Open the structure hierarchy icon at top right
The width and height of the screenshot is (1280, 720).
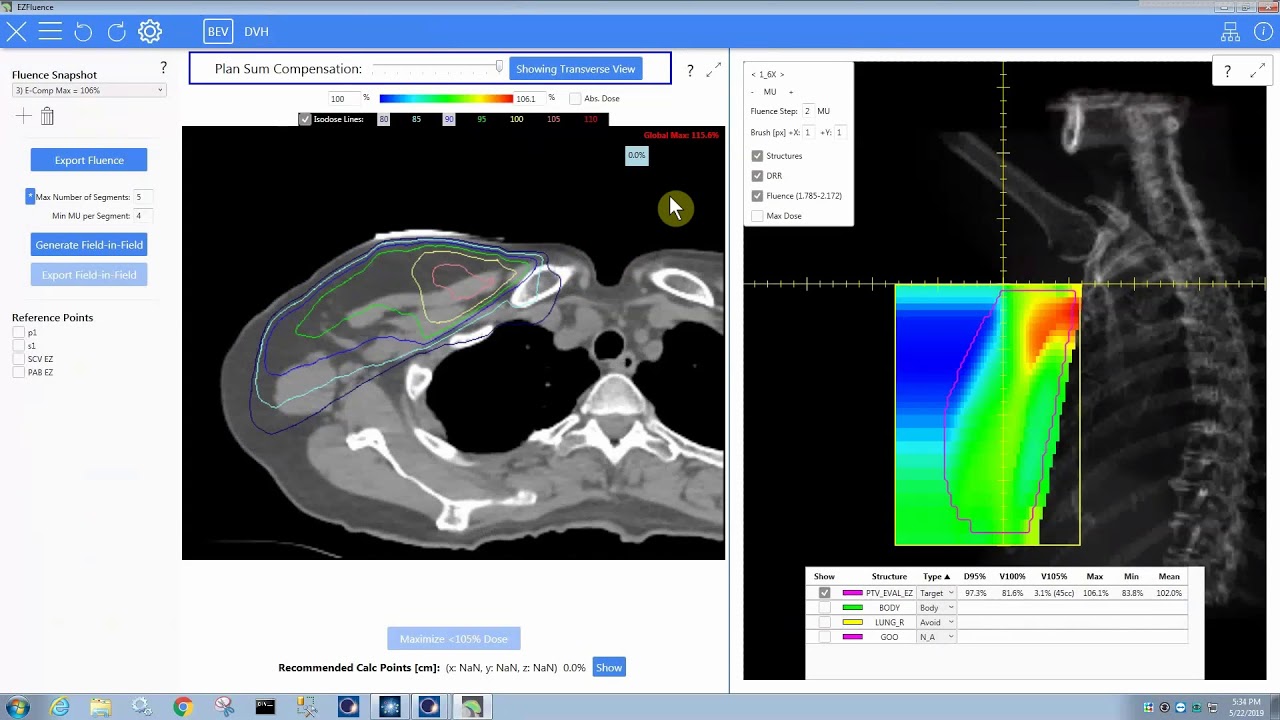(x=1230, y=32)
